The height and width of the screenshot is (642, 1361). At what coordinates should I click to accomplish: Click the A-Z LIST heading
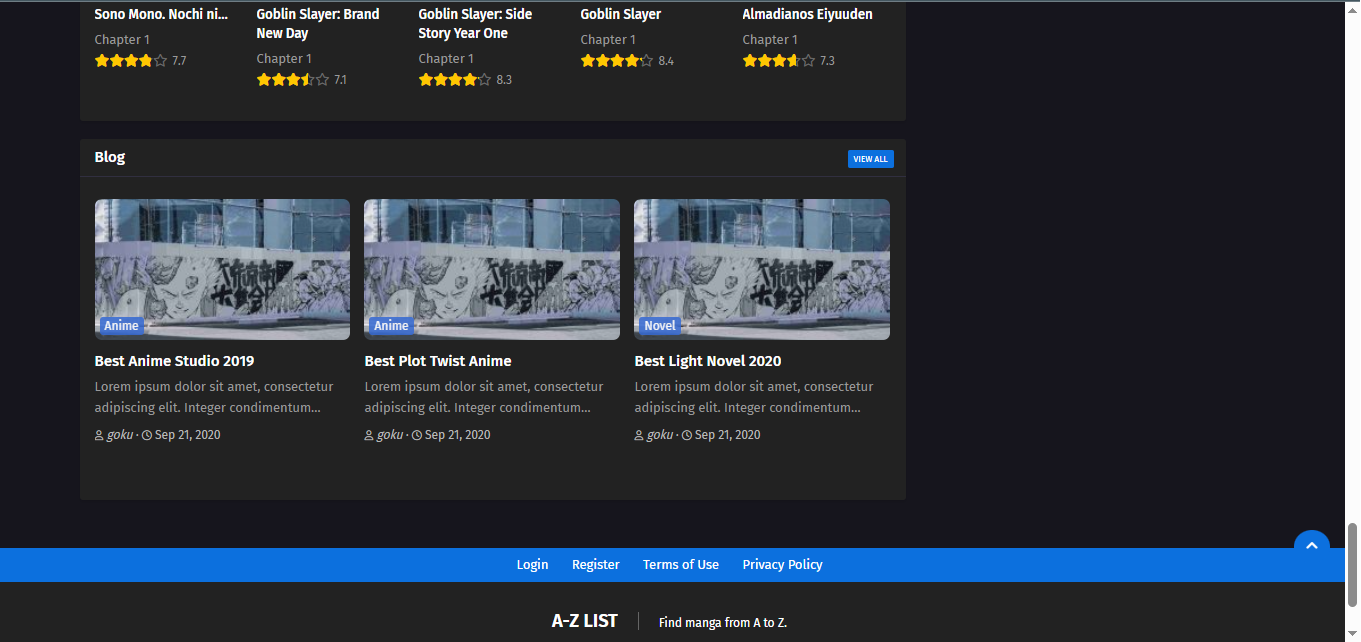click(584, 621)
